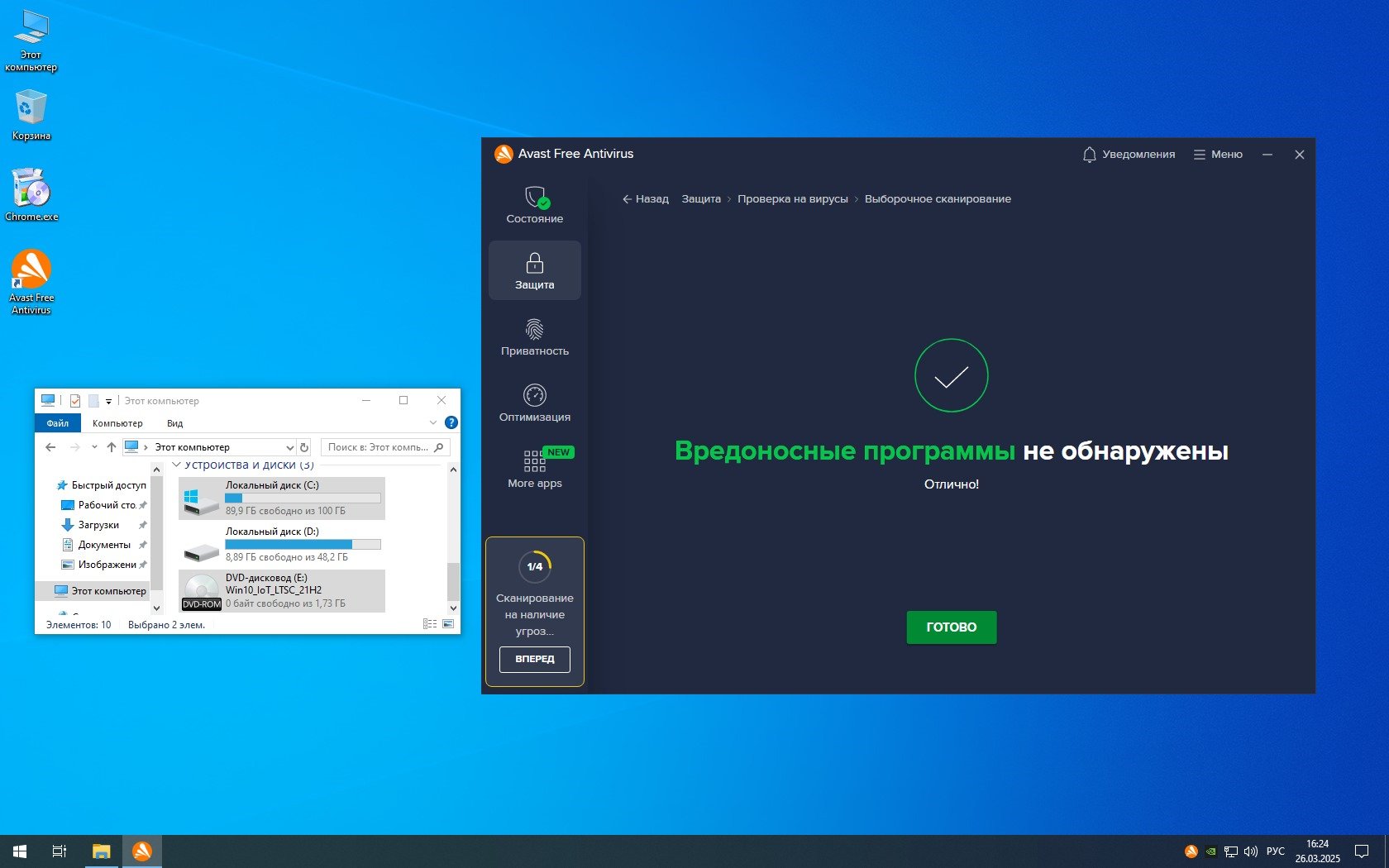
Task: Switch the РУС input language
Action: tap(1276, 851)
